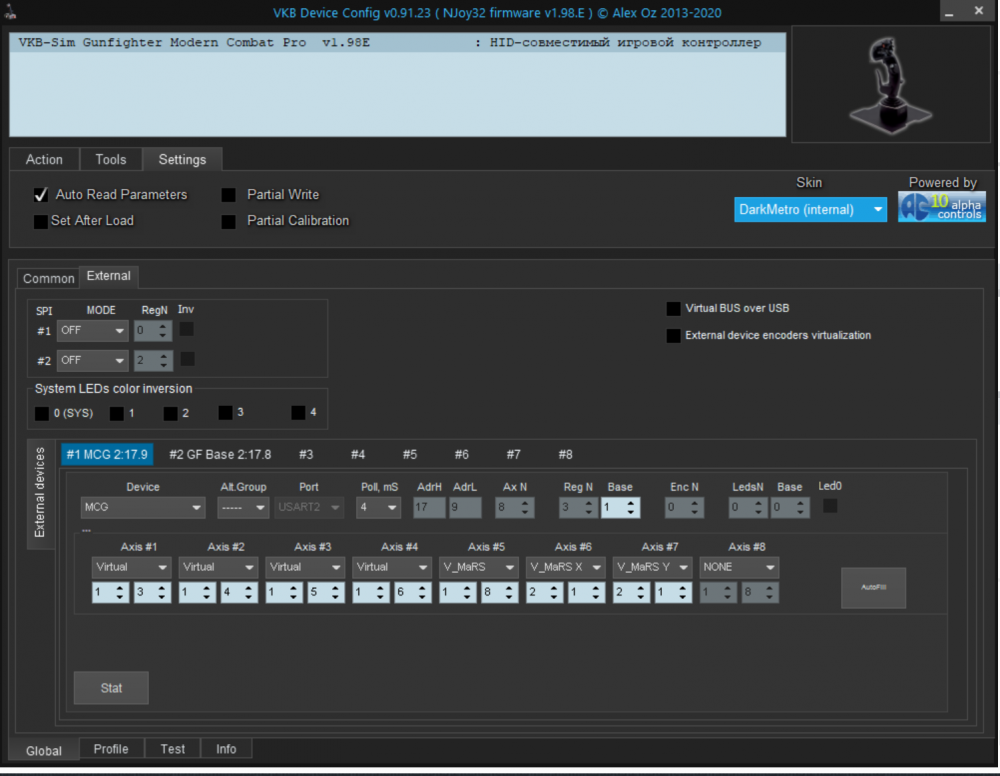Image resolution: width=1000 pixels, height=776 pixels.
Task: Enable Partial Write
Action: (228, 195)
